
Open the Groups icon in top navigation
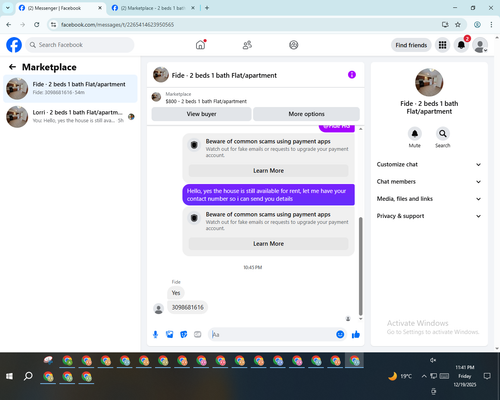point(294,45)
